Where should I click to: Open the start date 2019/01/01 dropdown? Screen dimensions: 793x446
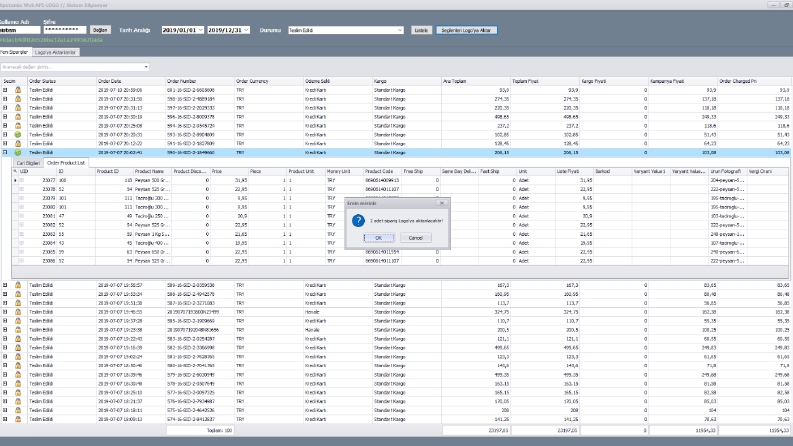[x=200, y=30]
